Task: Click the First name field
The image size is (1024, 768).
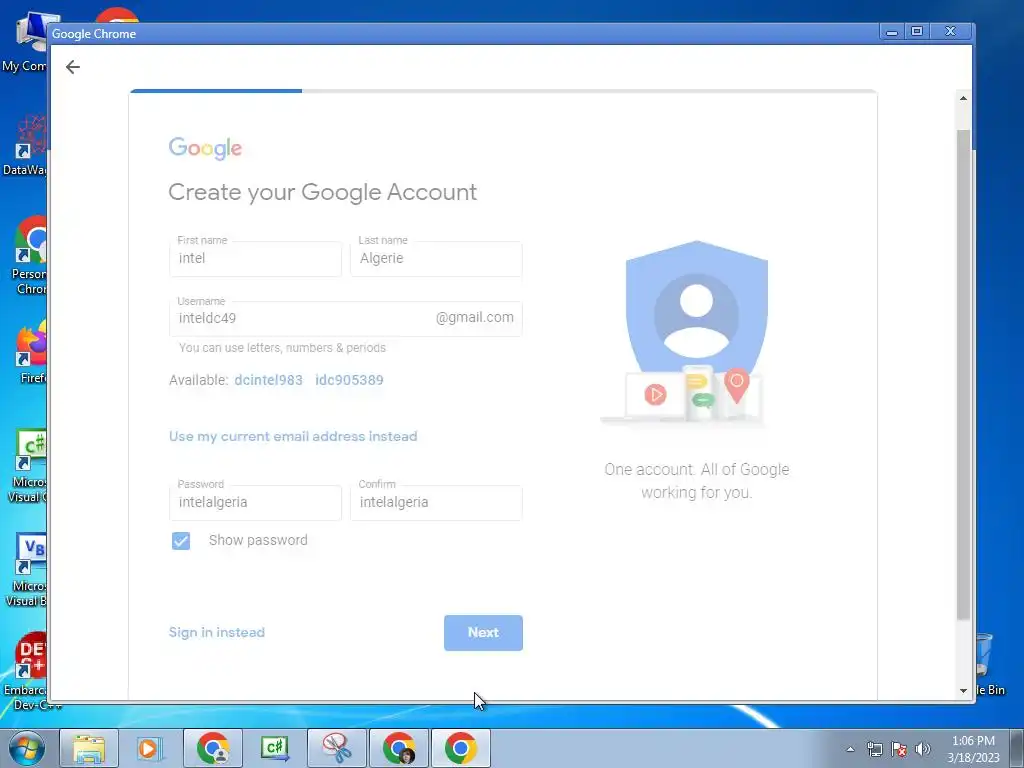Action: (255, 259)
